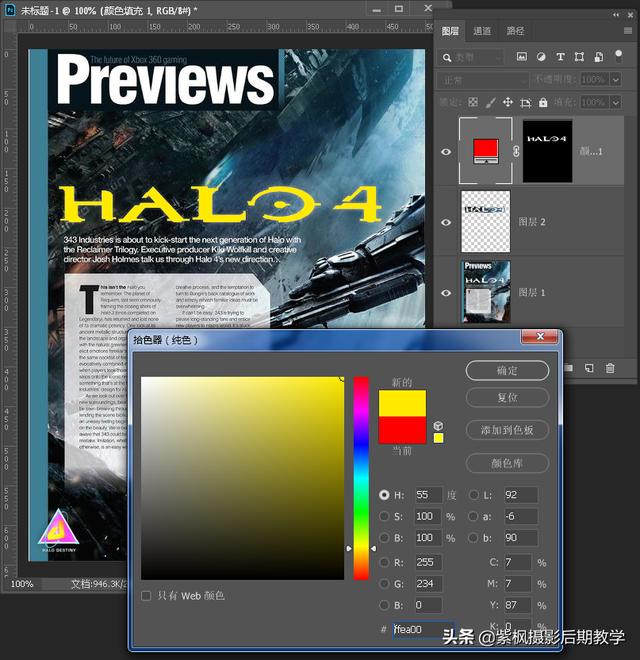The image size is (640, 660).
Task: Switch to the 通道 tab
Action: coord(482,31)
